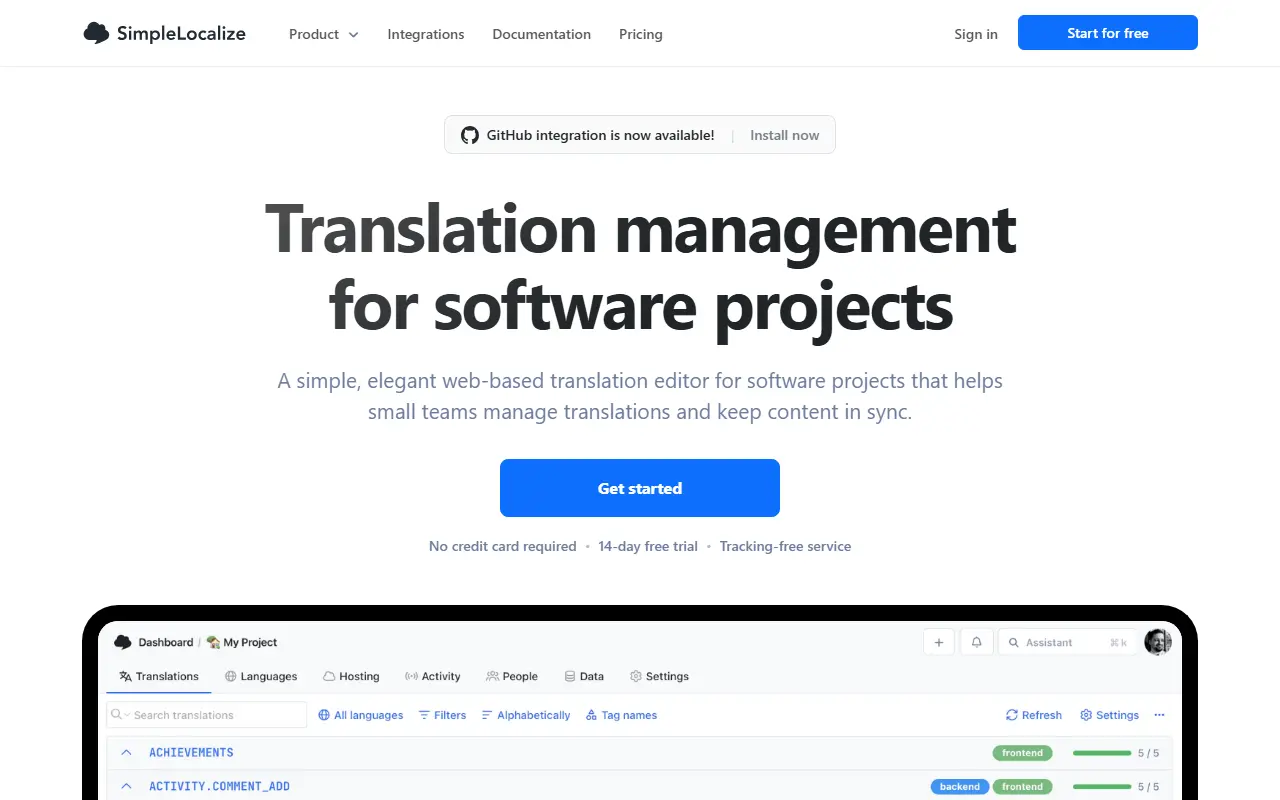The image size is (1280, 800).
Task: Open the Filters option
Action: [x=442, y=715]
